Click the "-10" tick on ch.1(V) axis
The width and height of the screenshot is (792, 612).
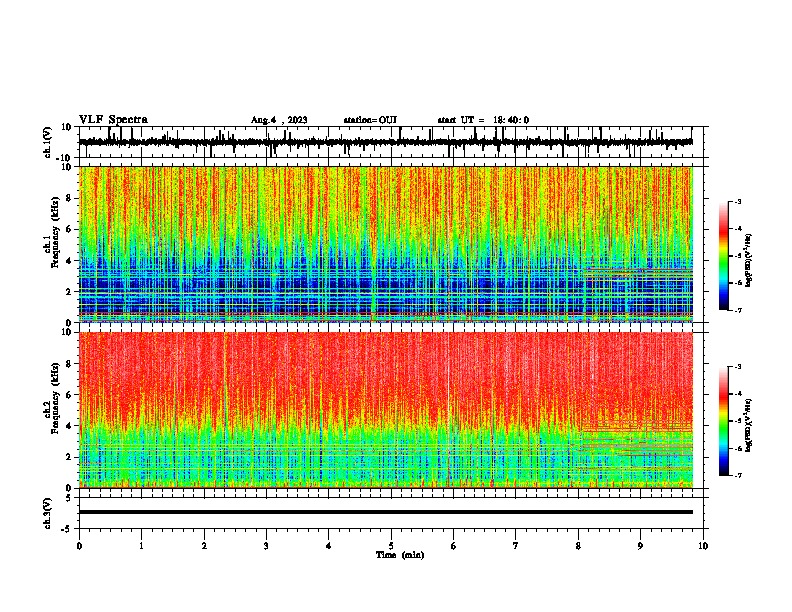point(65,158)
